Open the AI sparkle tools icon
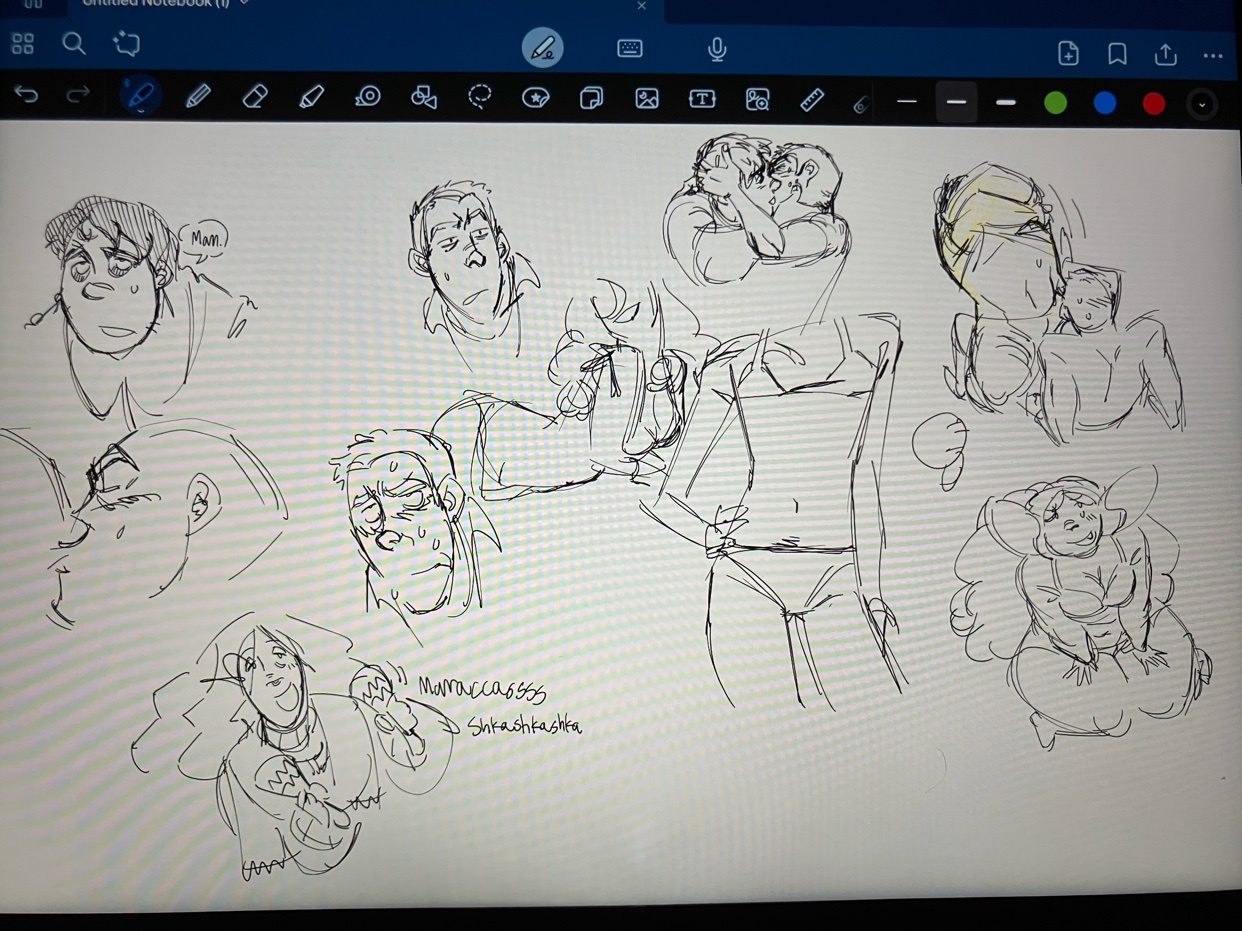 (x=127, y=44)
